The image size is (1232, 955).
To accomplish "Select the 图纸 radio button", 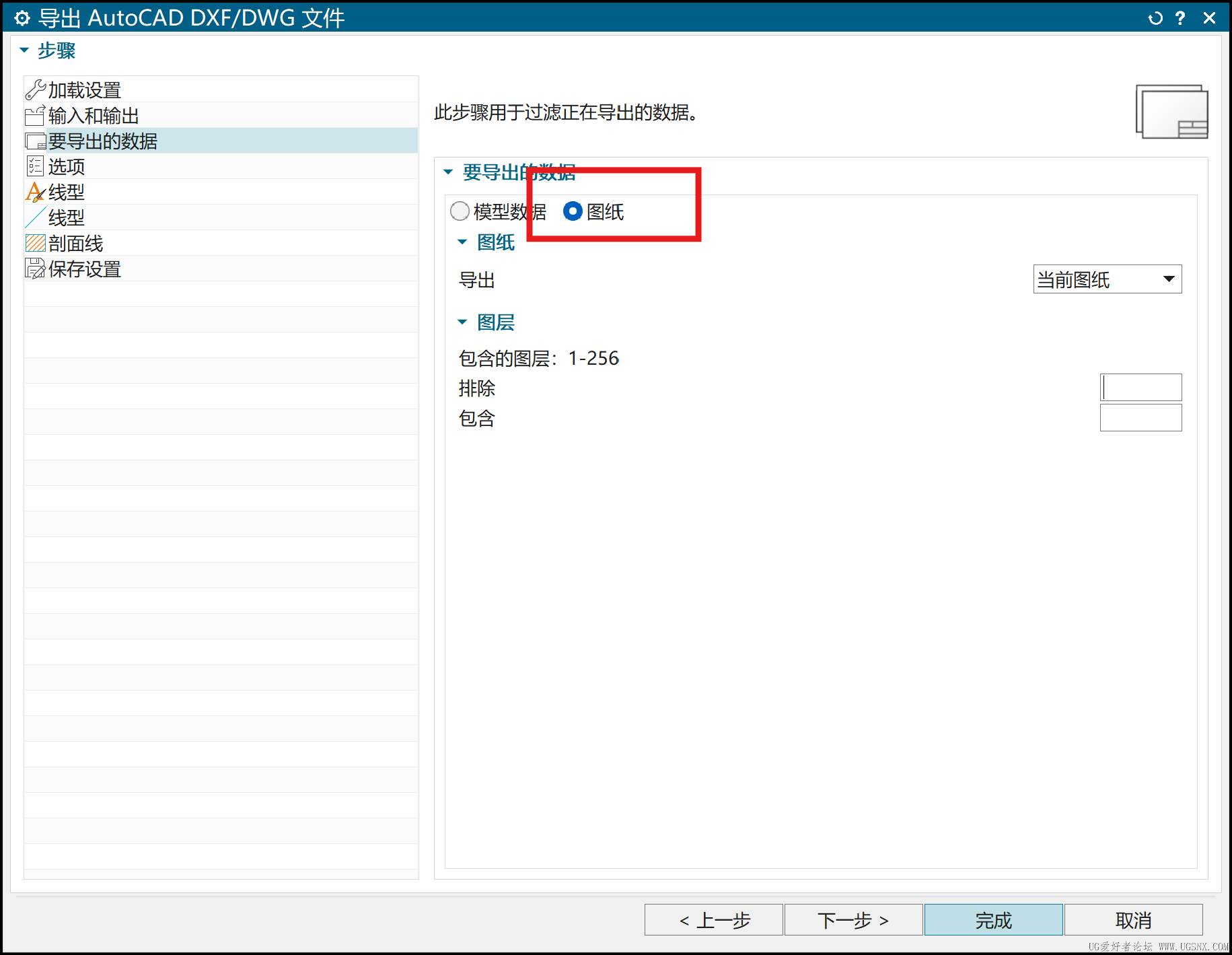I will (573, 211).
